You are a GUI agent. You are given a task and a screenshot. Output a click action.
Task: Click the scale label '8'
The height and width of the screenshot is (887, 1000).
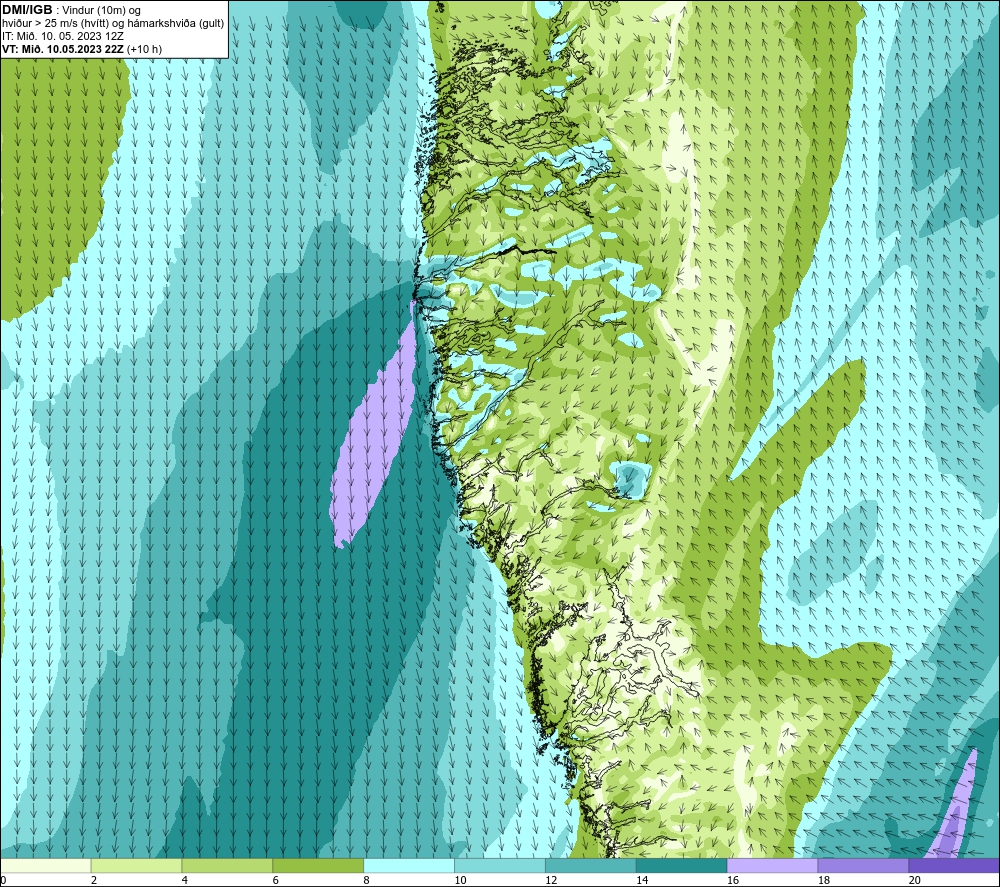367,880
